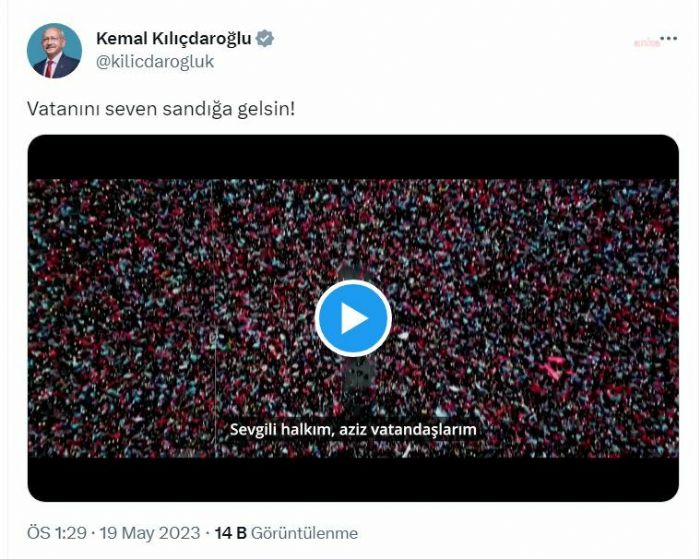Open the Kemal Kılıçdaroğlu display name link

click(174, 38)
